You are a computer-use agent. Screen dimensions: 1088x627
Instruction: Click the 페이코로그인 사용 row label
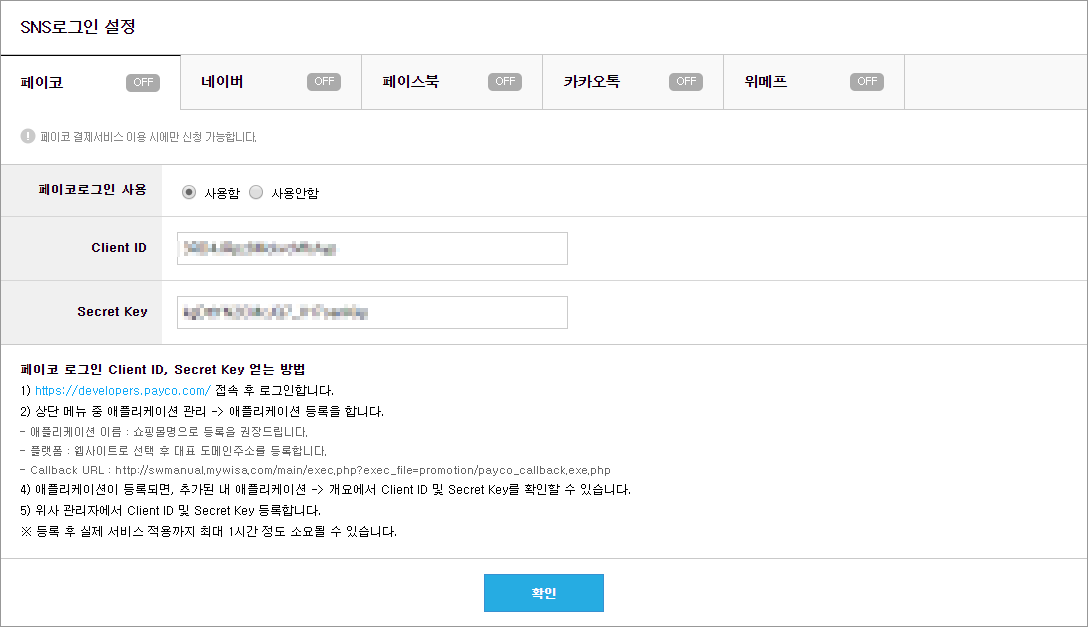coord(92,189)
